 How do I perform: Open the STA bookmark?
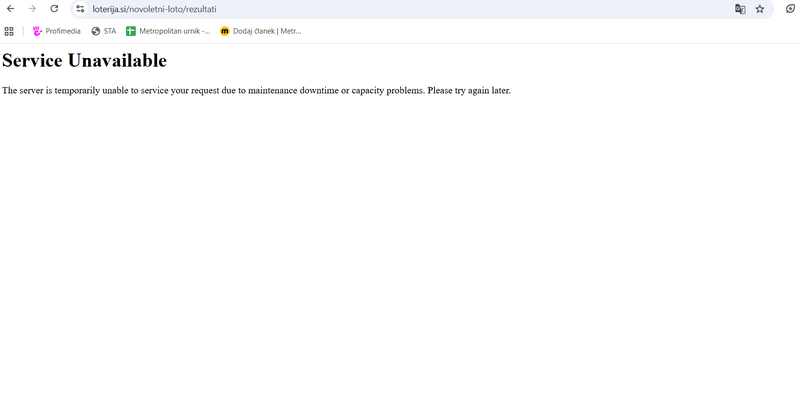coord(110,31)
